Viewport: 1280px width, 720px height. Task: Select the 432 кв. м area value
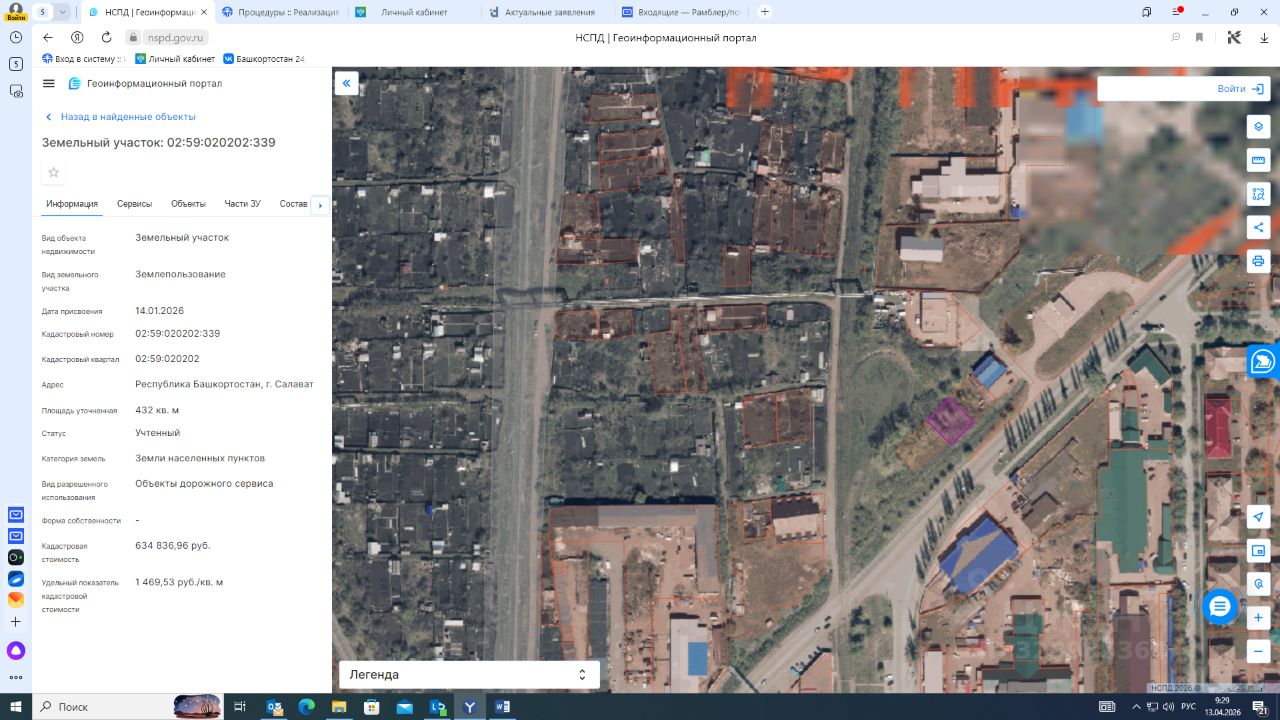click(157, 410)
